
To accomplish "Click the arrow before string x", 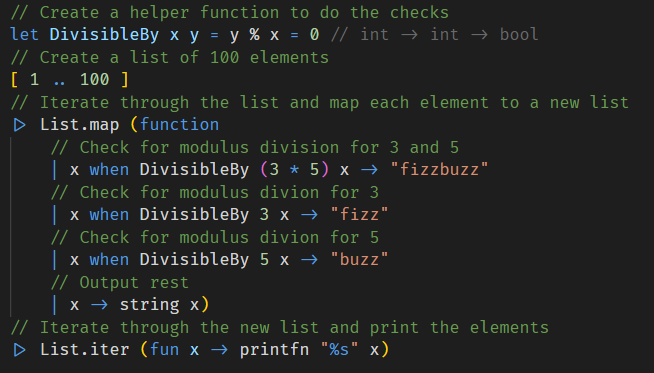I will tap(99, 305).
